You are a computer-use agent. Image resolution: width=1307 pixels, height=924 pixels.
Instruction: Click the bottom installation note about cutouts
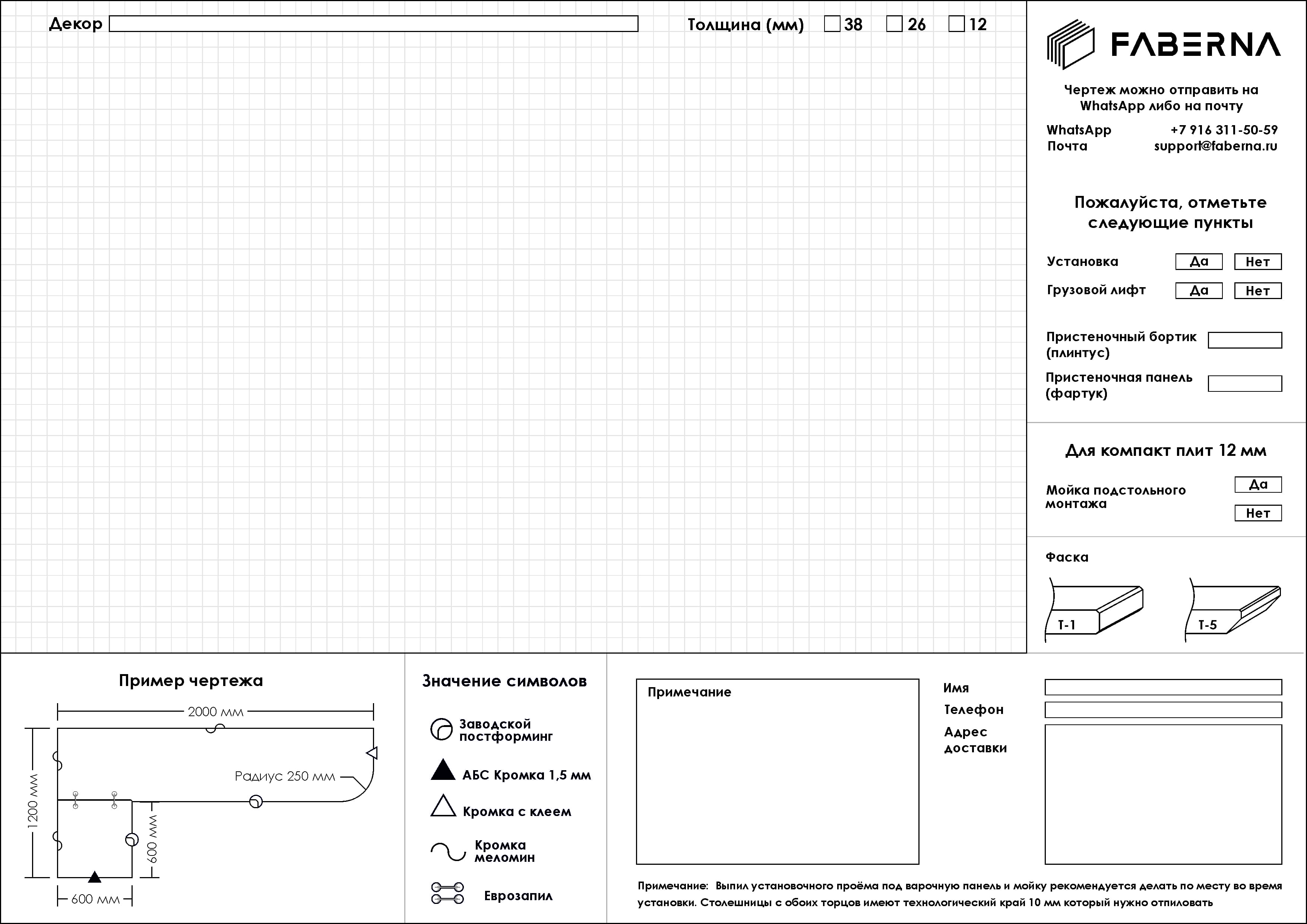pos(960,895)
